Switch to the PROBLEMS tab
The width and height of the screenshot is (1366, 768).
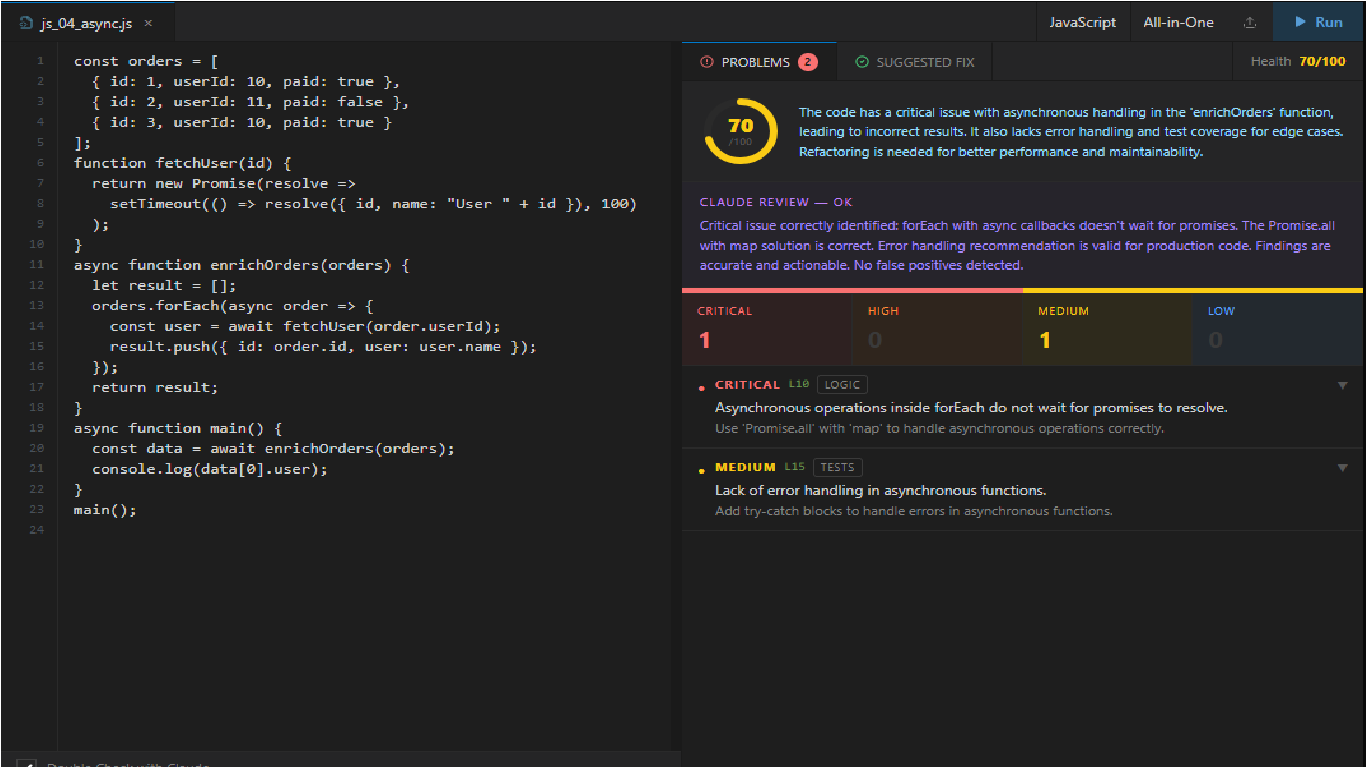pyautogui.click(x=759, y=62)
